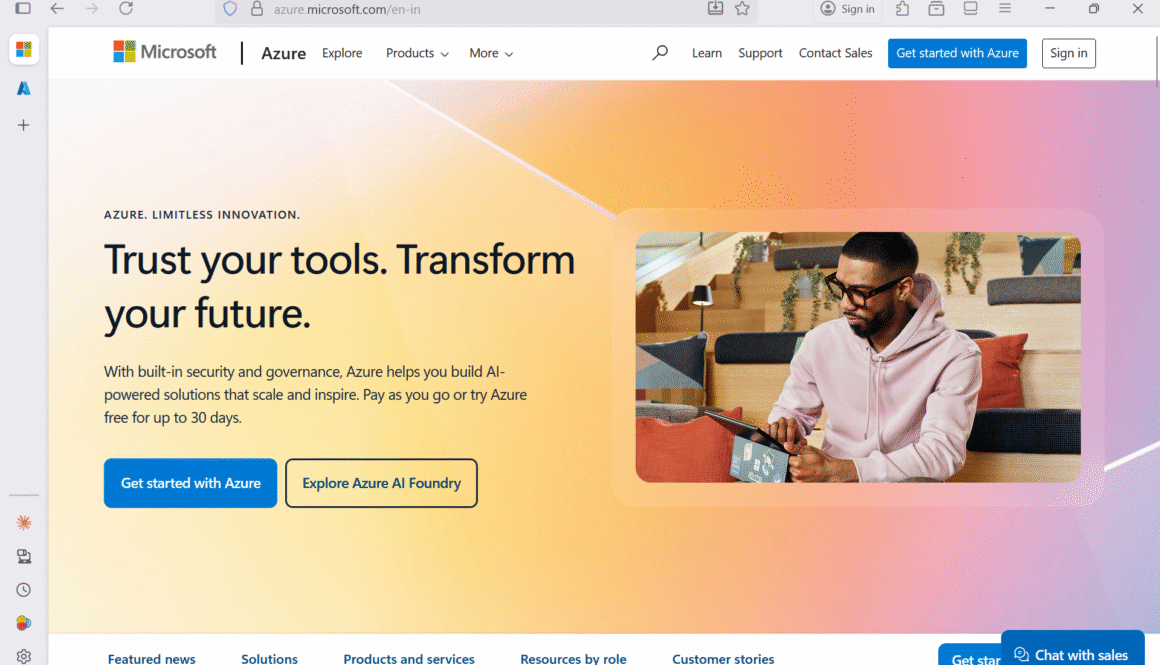Open the Settings and more hamburger menu

(1005, 8)
